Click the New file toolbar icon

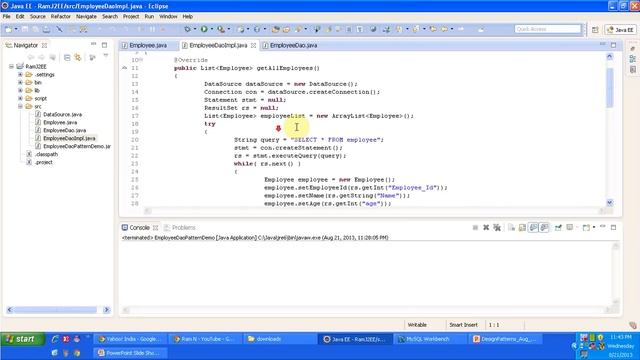(x=8, y=29)
